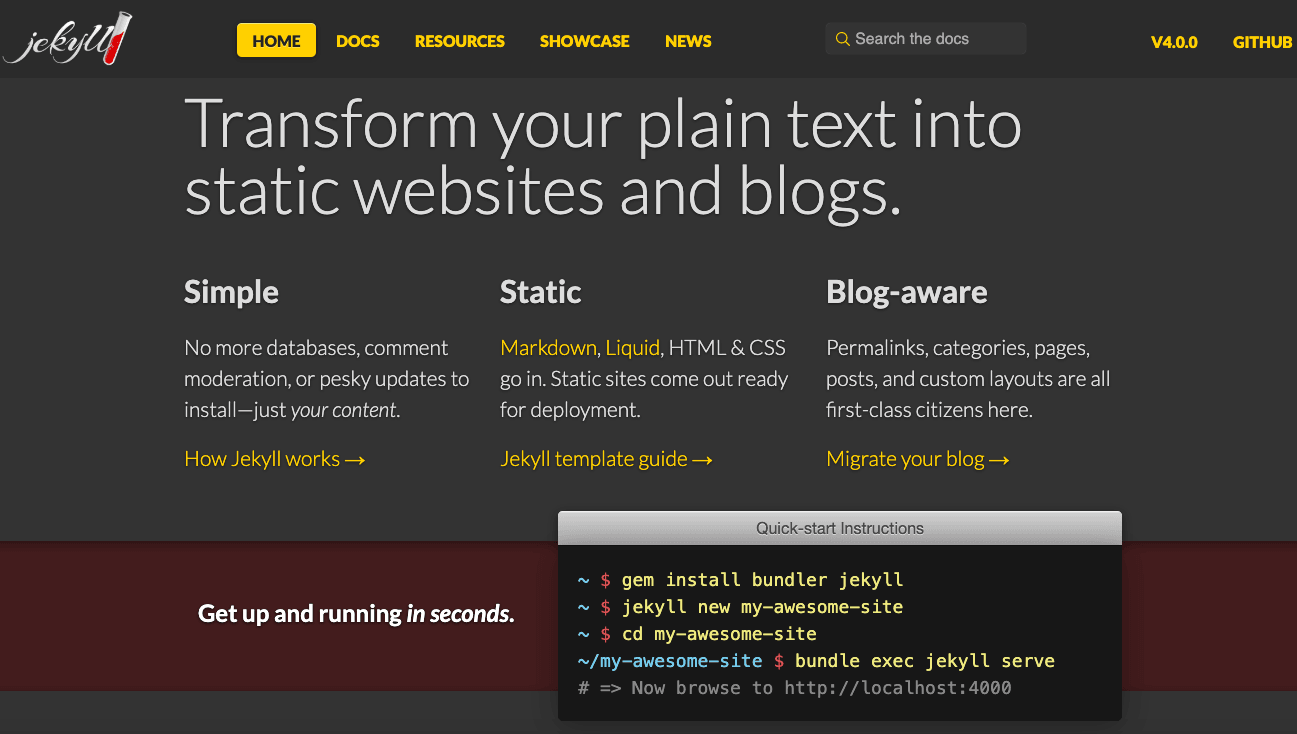Screen dimensions: 1297x734
Task: Open Migrate your blog link
Action: click(918, 459)
